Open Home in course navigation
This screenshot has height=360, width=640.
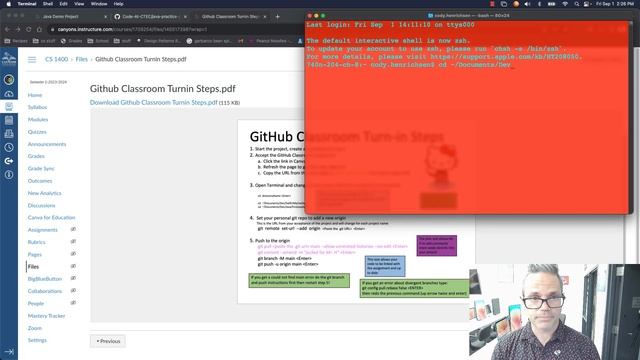pyautogui.click(x=35, y=95)
